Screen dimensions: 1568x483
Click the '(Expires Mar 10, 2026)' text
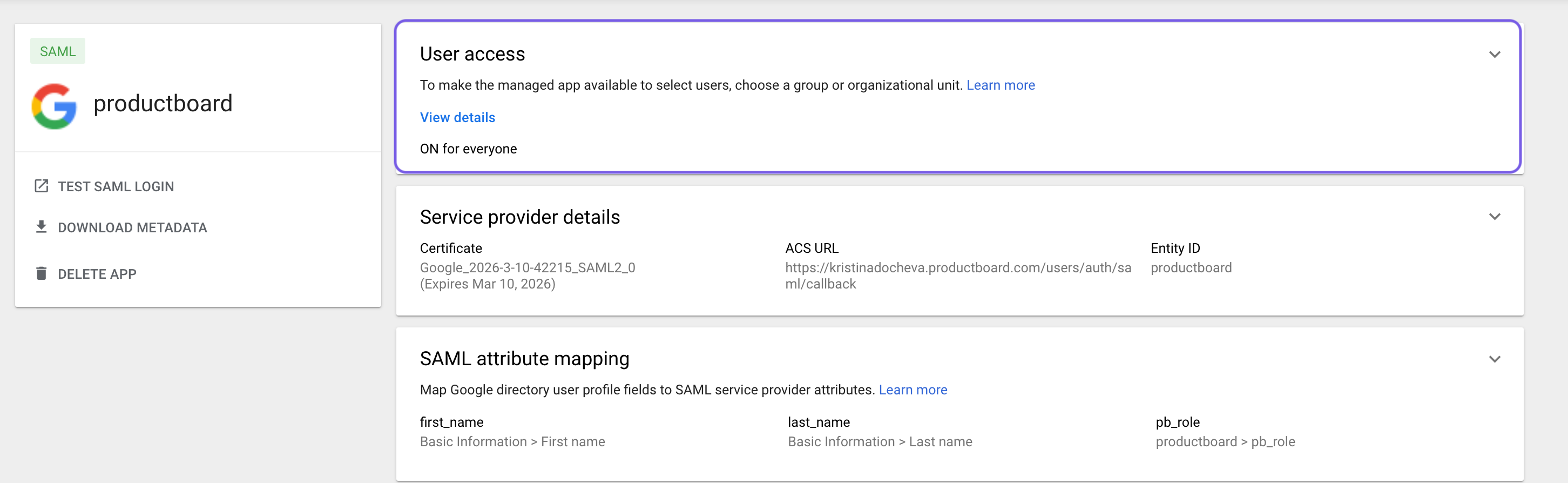488,284
